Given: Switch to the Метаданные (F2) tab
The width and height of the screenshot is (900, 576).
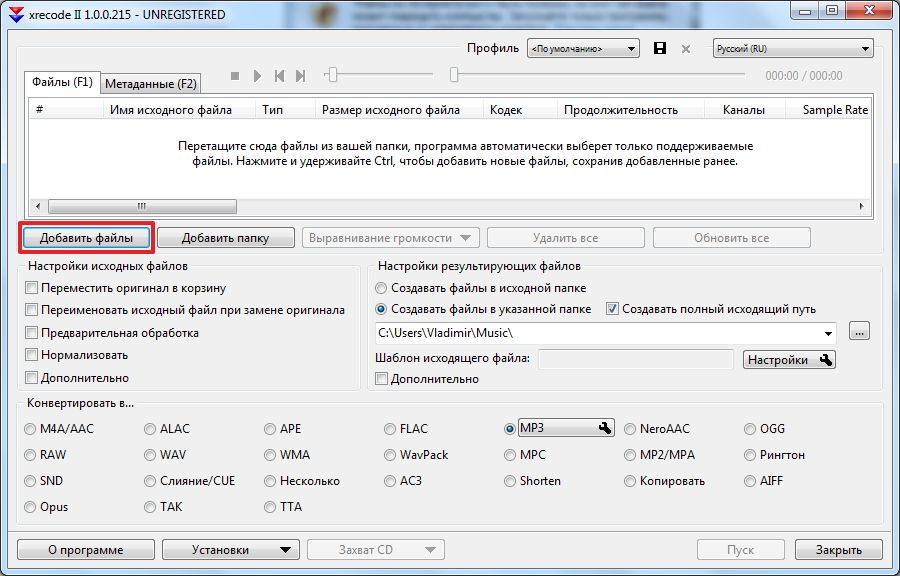Looking at the screenshot, I should pos(151,84).
